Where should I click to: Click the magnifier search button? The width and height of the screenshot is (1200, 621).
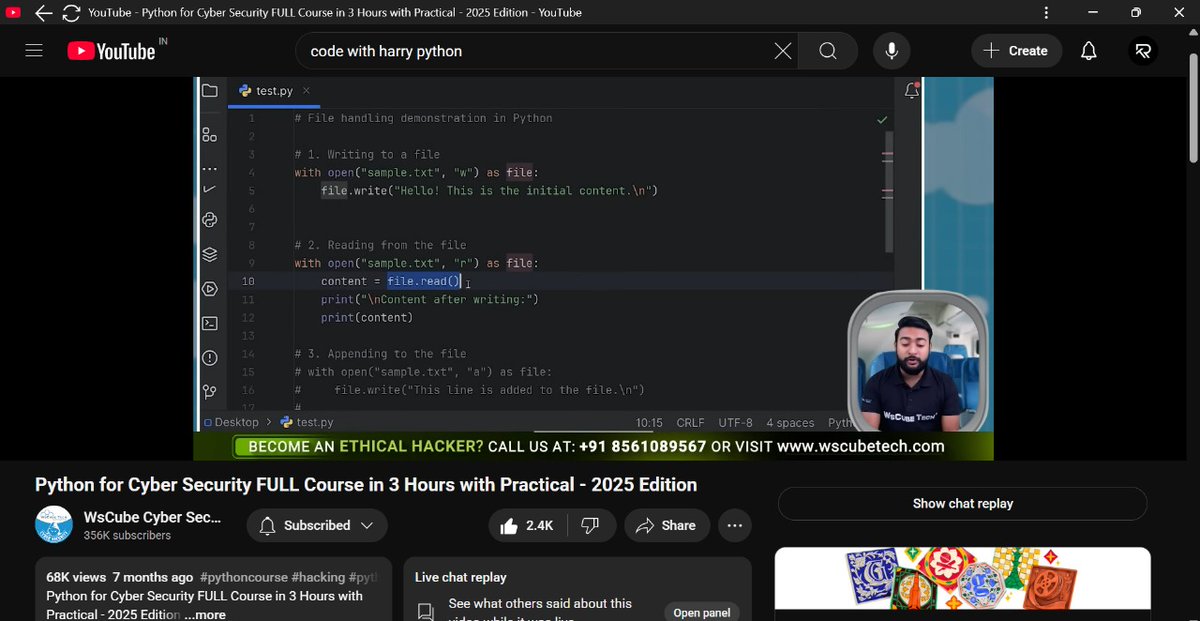tap(828, 51)
